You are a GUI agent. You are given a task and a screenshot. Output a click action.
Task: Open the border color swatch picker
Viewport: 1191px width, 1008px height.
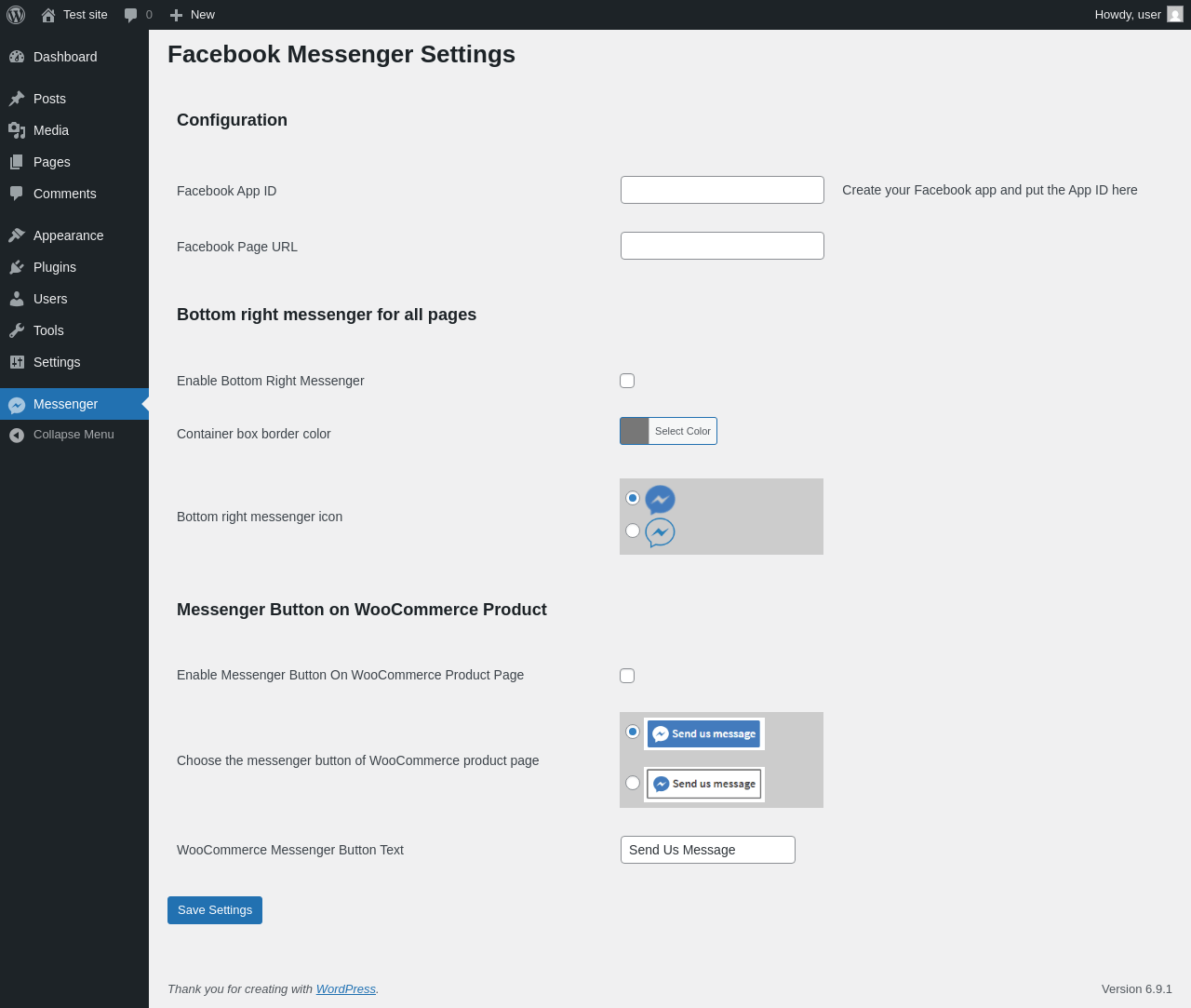pyautogui.click(x=635, y=431)
